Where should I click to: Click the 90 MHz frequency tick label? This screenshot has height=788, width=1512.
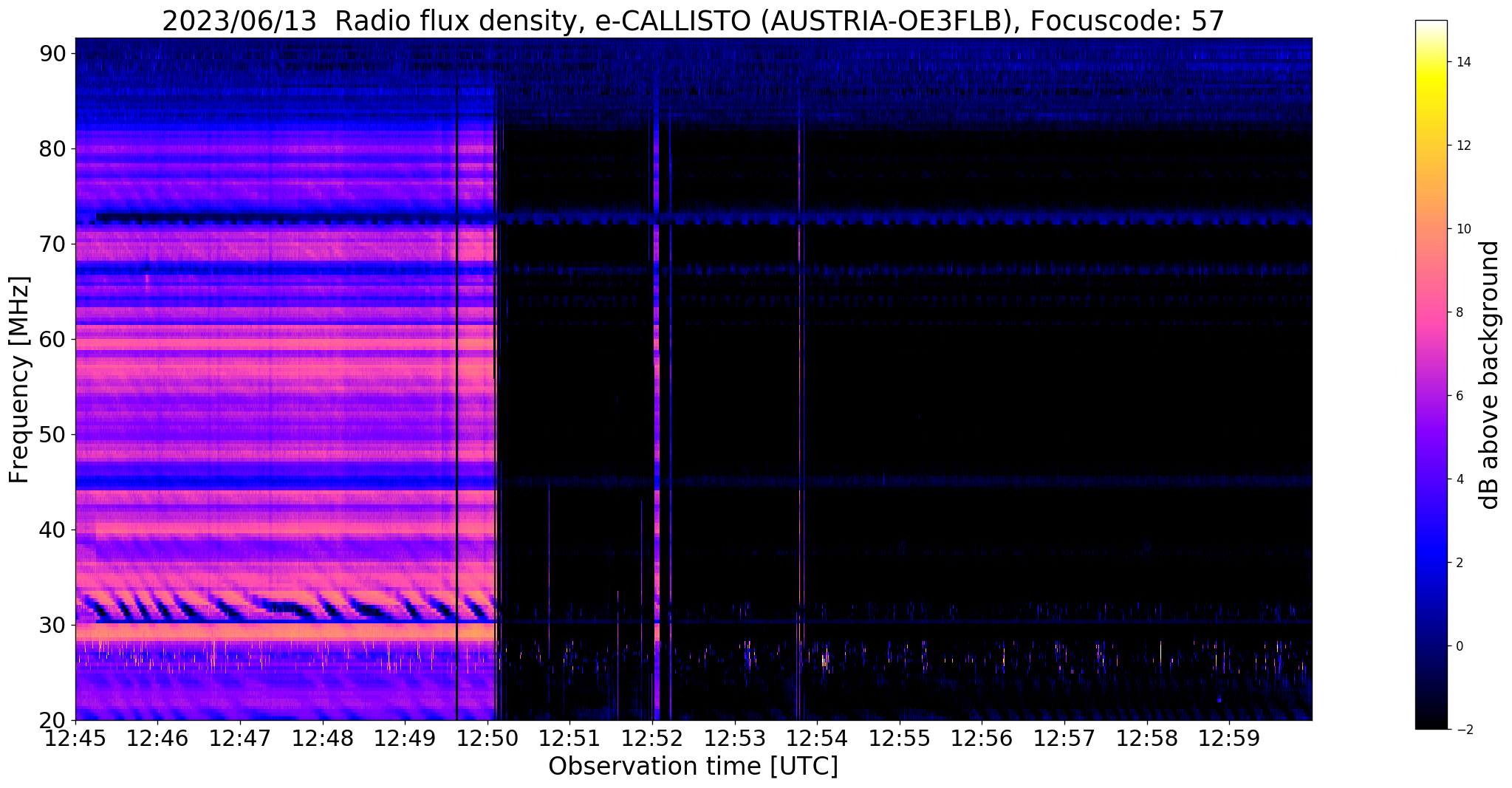pos(54,53)
